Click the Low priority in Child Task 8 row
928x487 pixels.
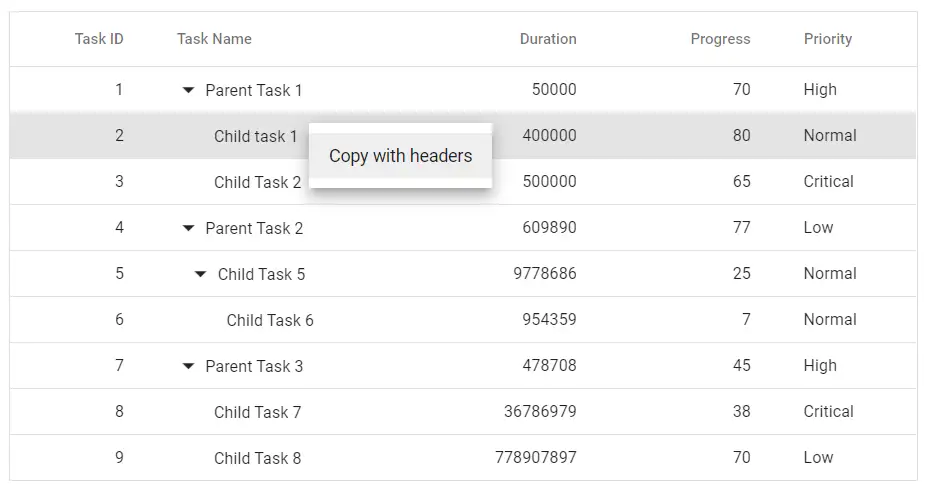(x=819, y=458)
